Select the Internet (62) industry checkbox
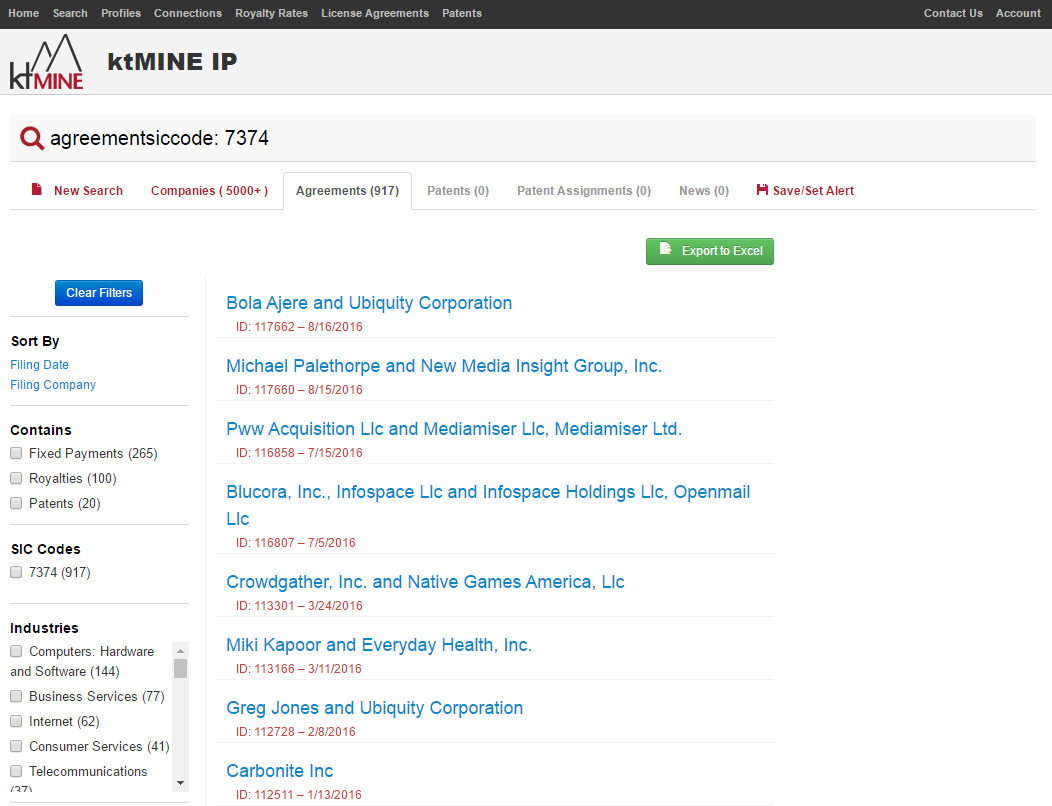The width and height of the screenshot is (1052, 806). 16,721
